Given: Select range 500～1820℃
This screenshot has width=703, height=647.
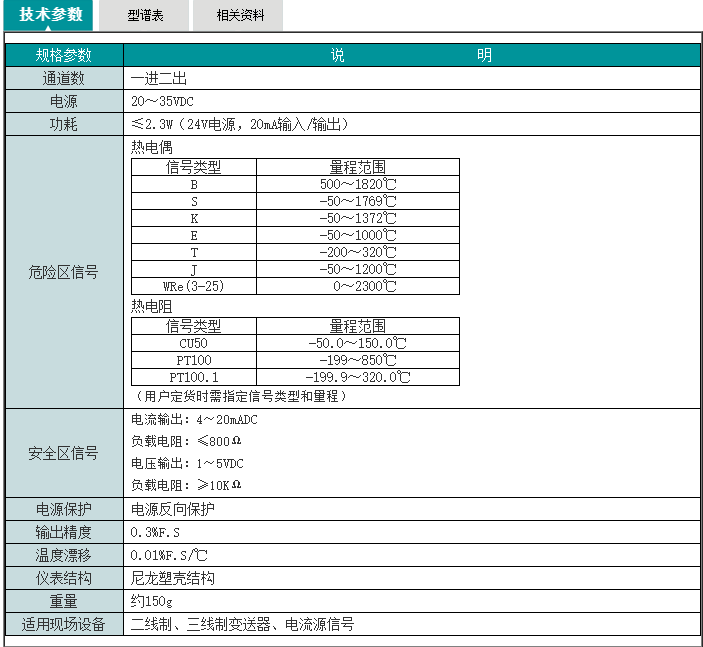Looking at the screenshot, I should 358,184.
